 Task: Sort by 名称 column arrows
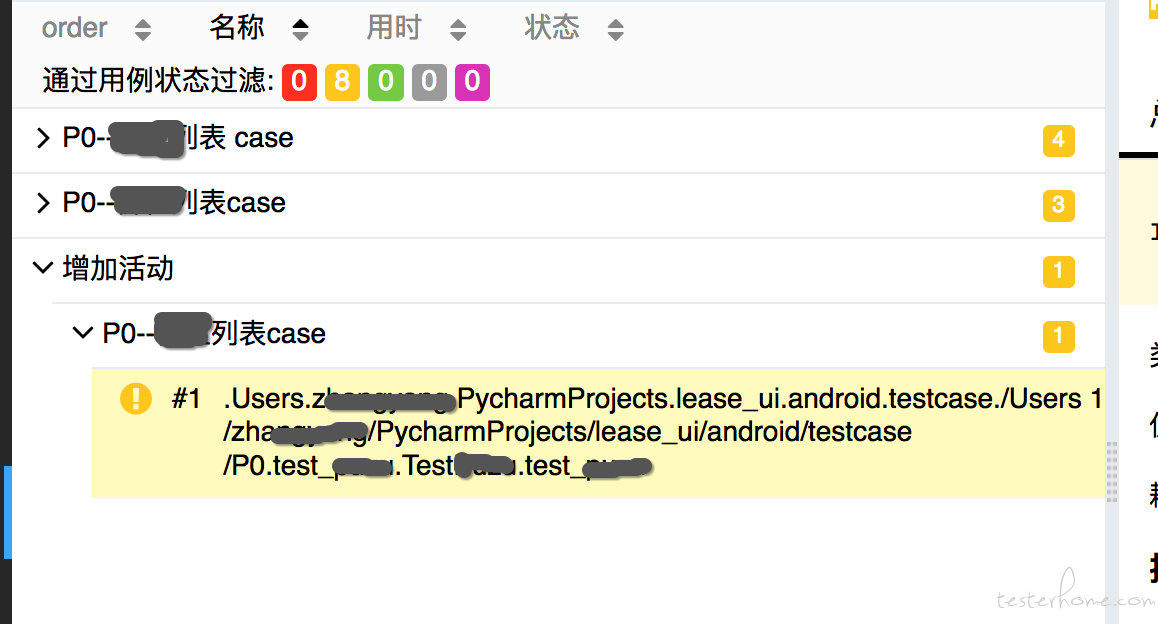[x=300, y=30]
